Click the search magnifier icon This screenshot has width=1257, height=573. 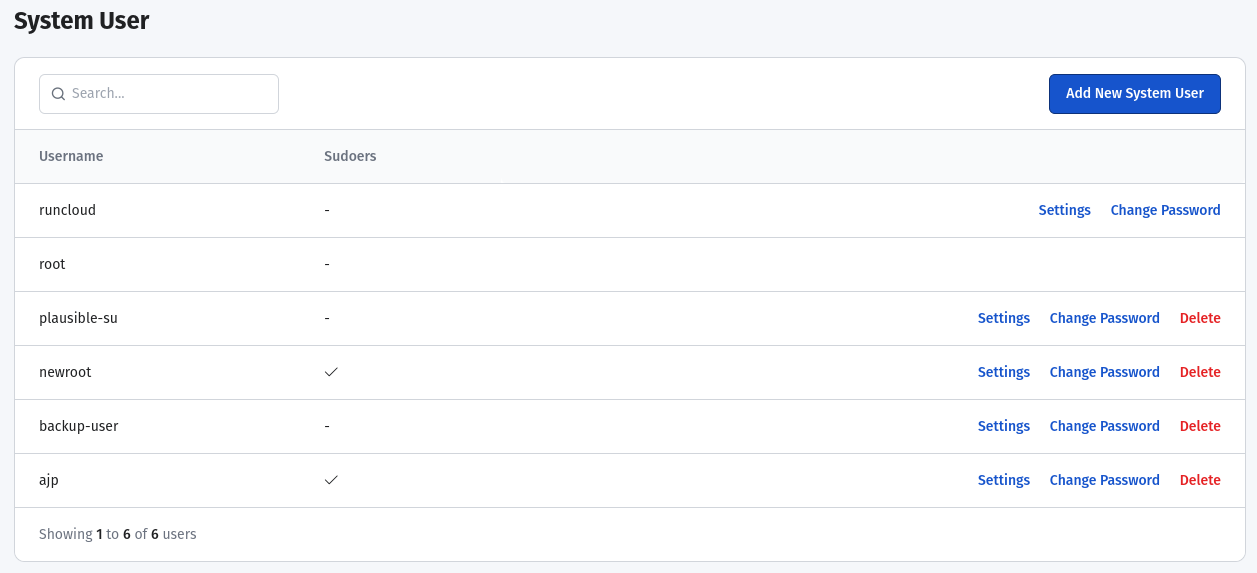click(58, 94)
